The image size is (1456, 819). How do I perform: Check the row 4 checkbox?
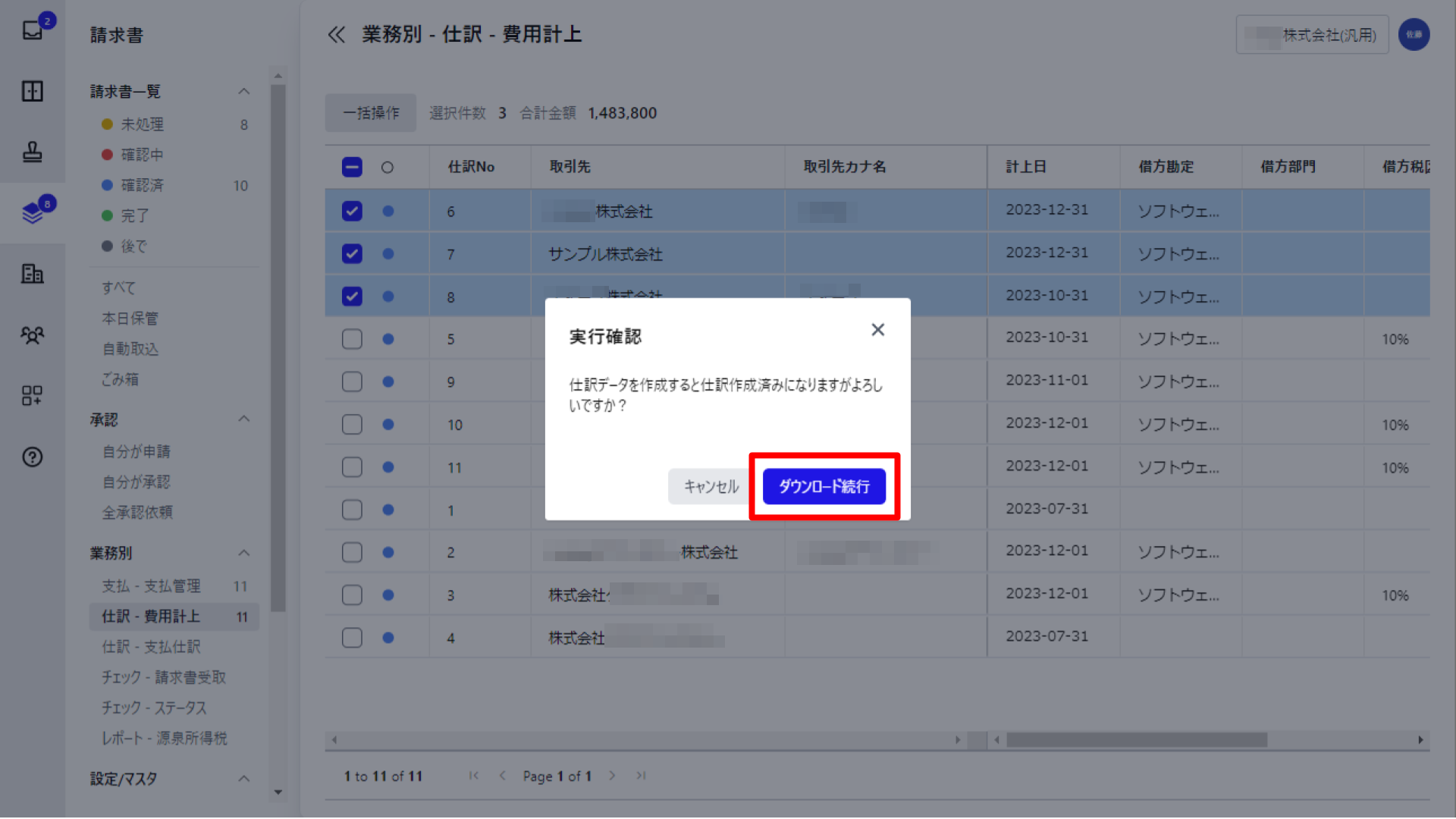(352, 638)
